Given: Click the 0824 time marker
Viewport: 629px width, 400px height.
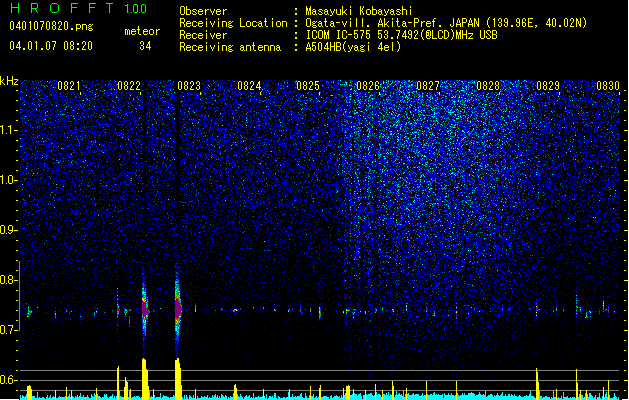Looking at the screenshot, I should [x=249, y=85].
